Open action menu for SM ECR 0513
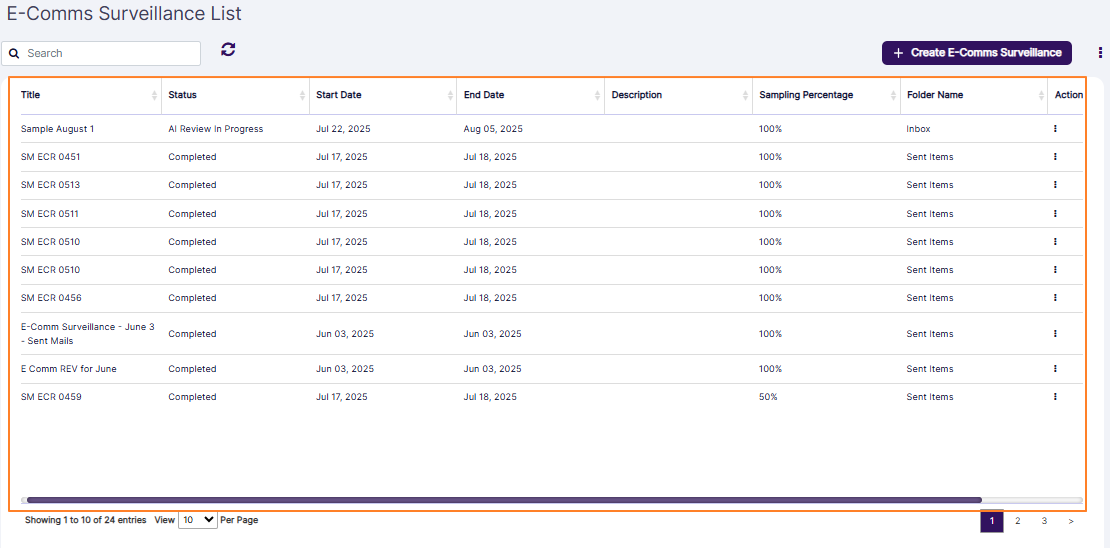The image size is (1110, 548). [1055, 185]
